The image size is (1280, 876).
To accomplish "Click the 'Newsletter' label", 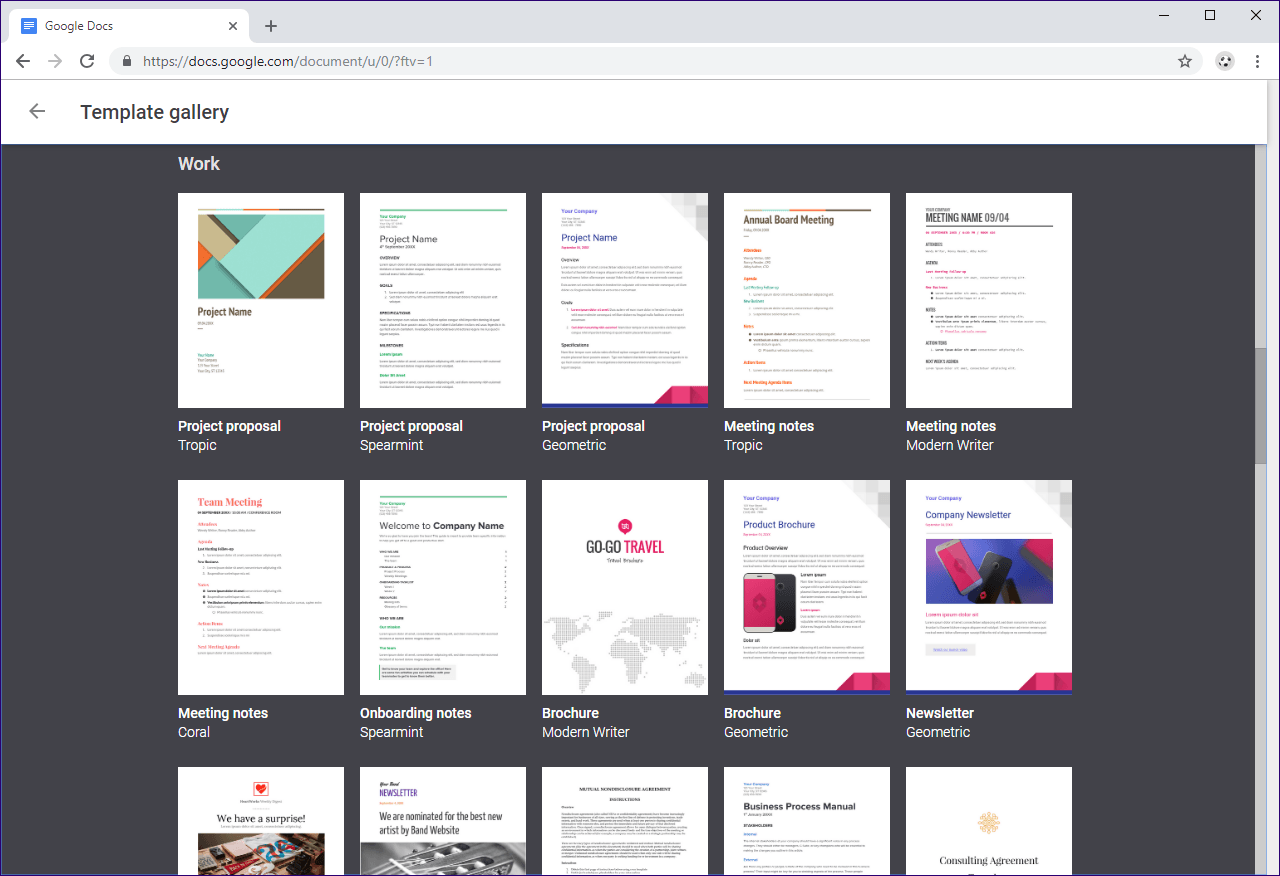I will click(940, 713).
